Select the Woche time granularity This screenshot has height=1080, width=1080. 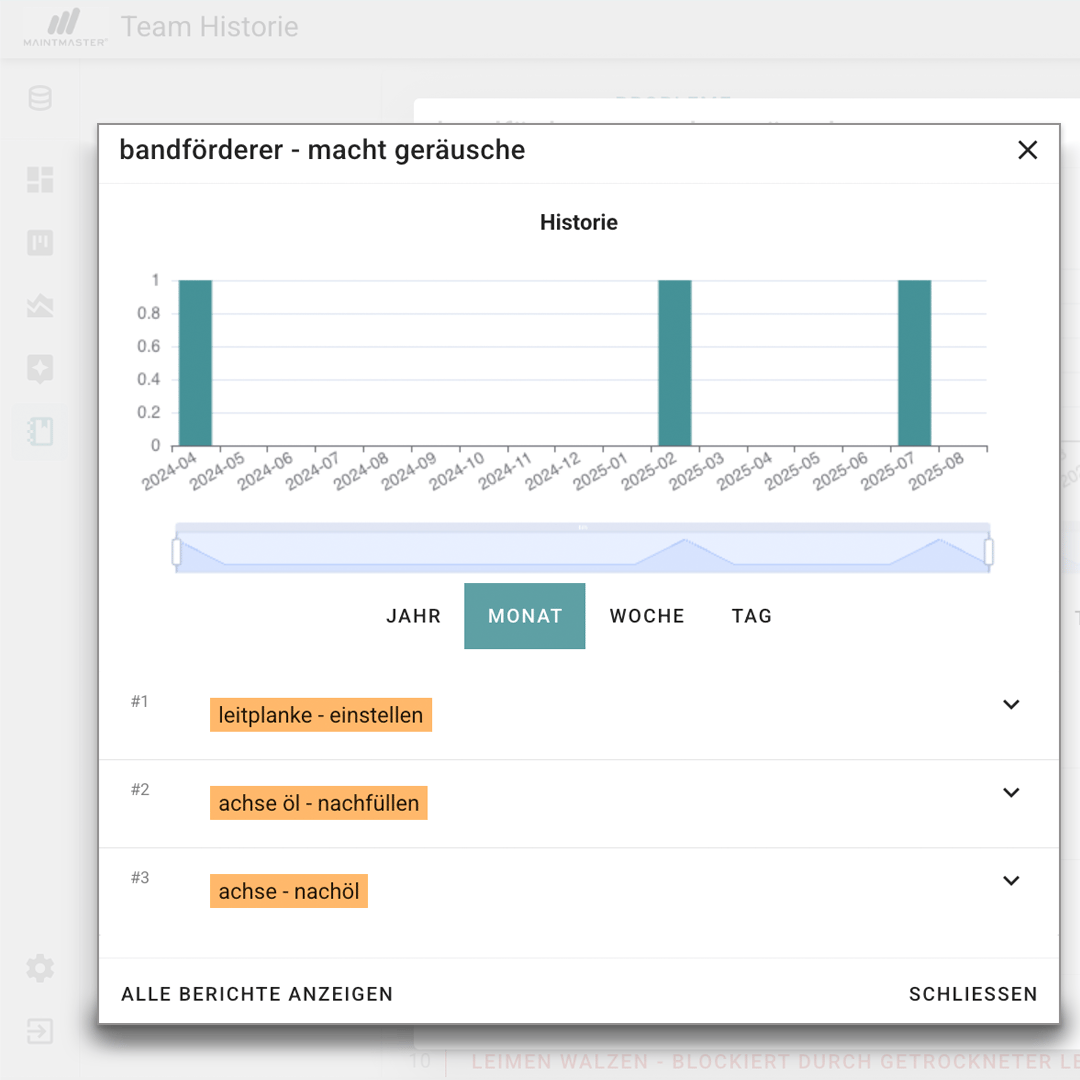[647, 616]
